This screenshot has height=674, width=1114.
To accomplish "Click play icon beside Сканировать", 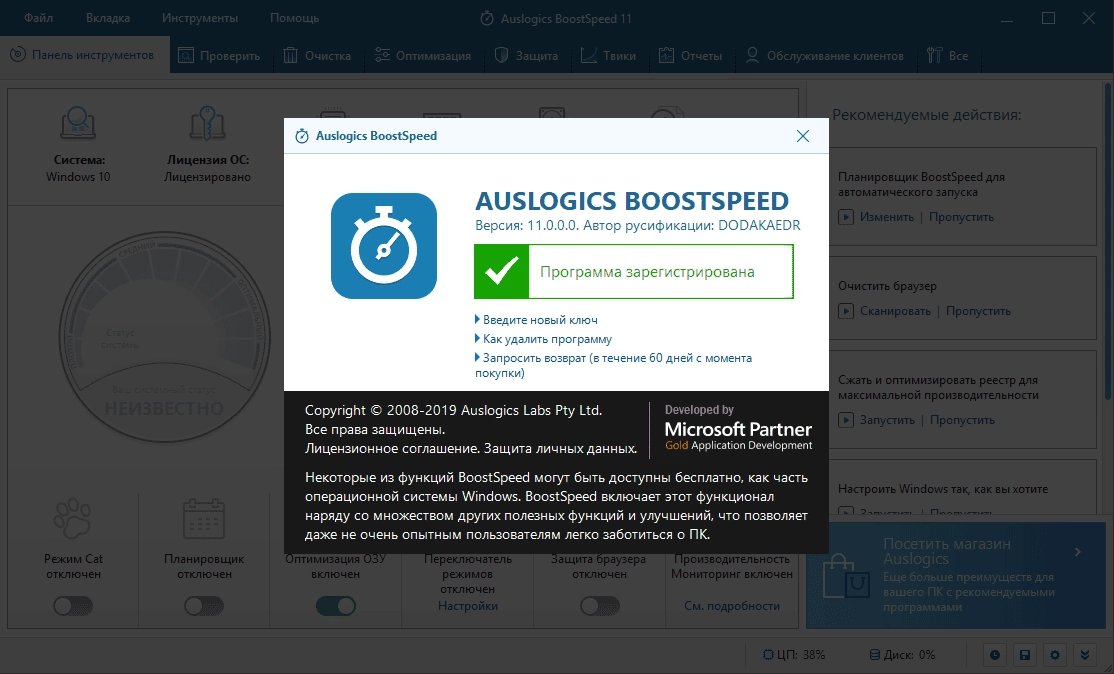I will (x=845, y=310).
